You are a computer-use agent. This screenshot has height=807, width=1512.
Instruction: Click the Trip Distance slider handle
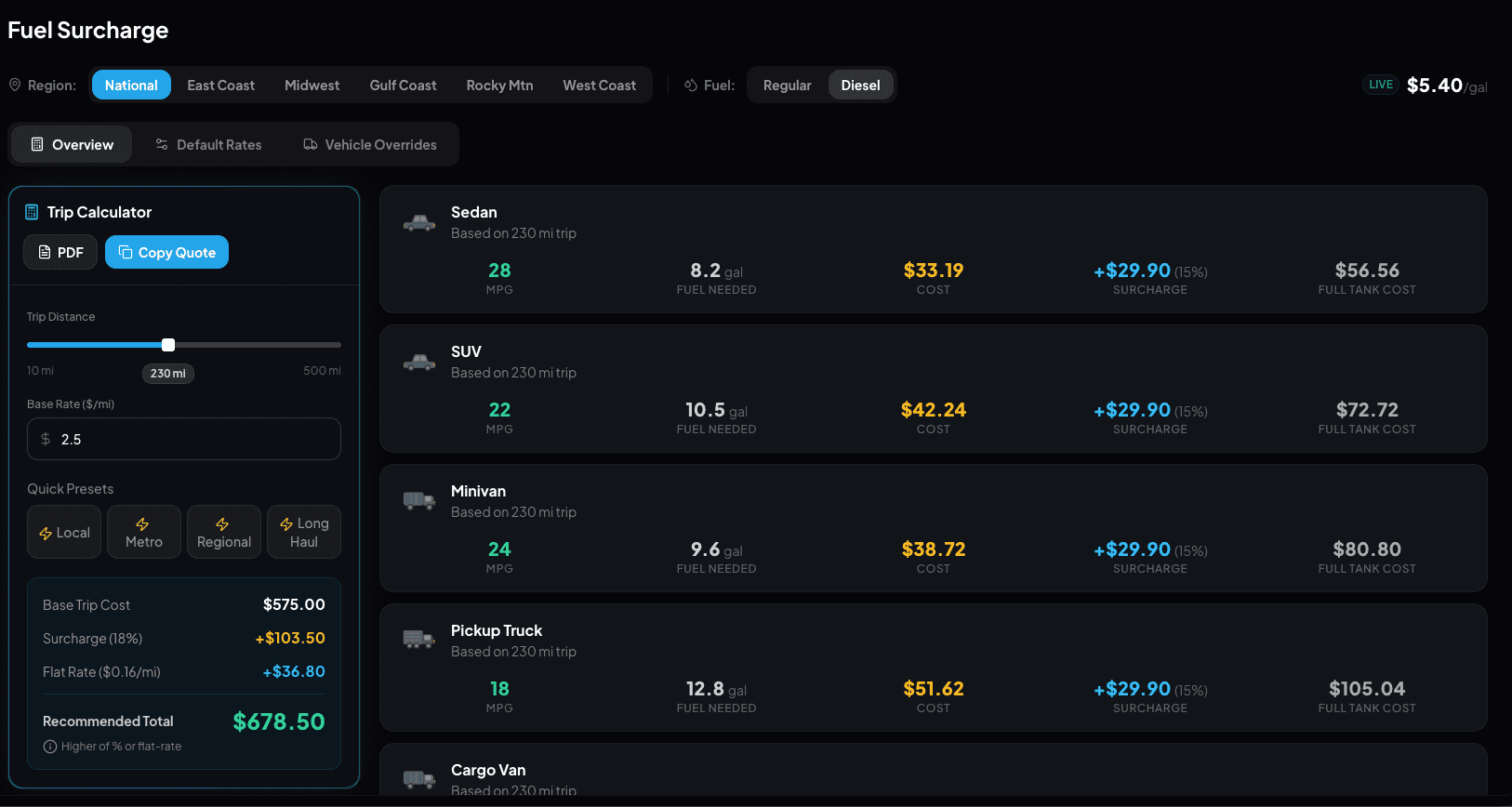[x=168, y=345]
